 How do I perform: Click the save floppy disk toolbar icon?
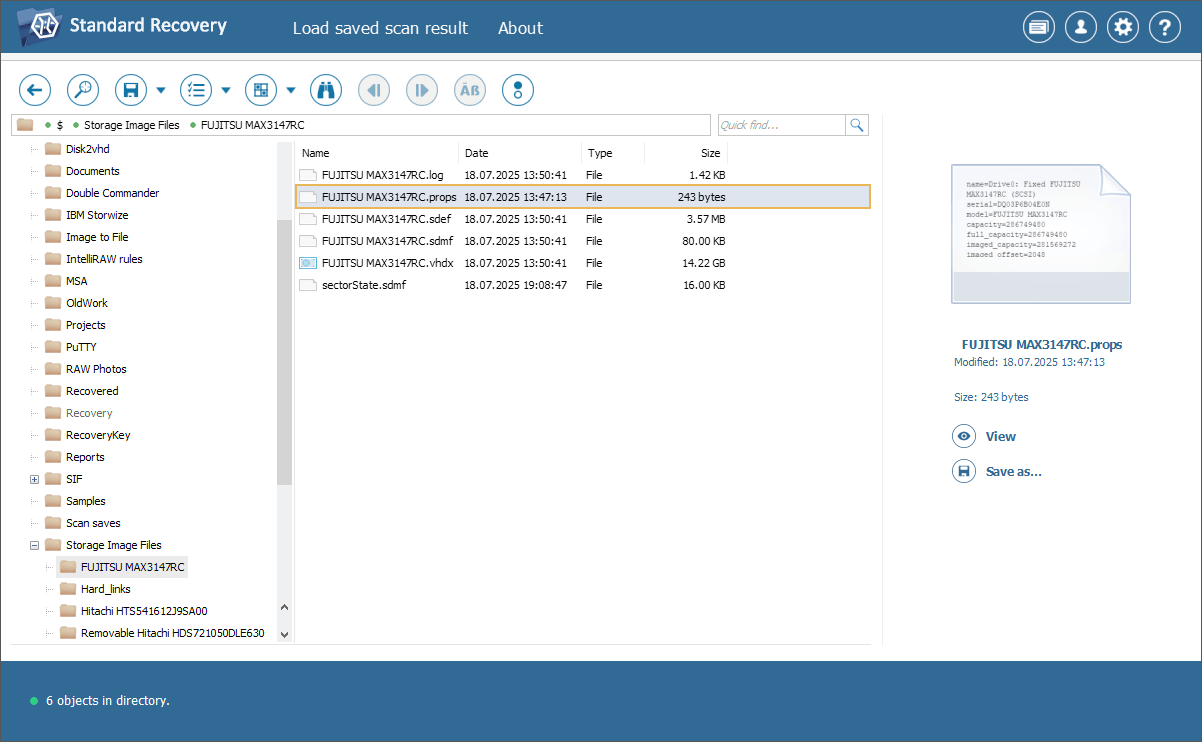(131, 90)
